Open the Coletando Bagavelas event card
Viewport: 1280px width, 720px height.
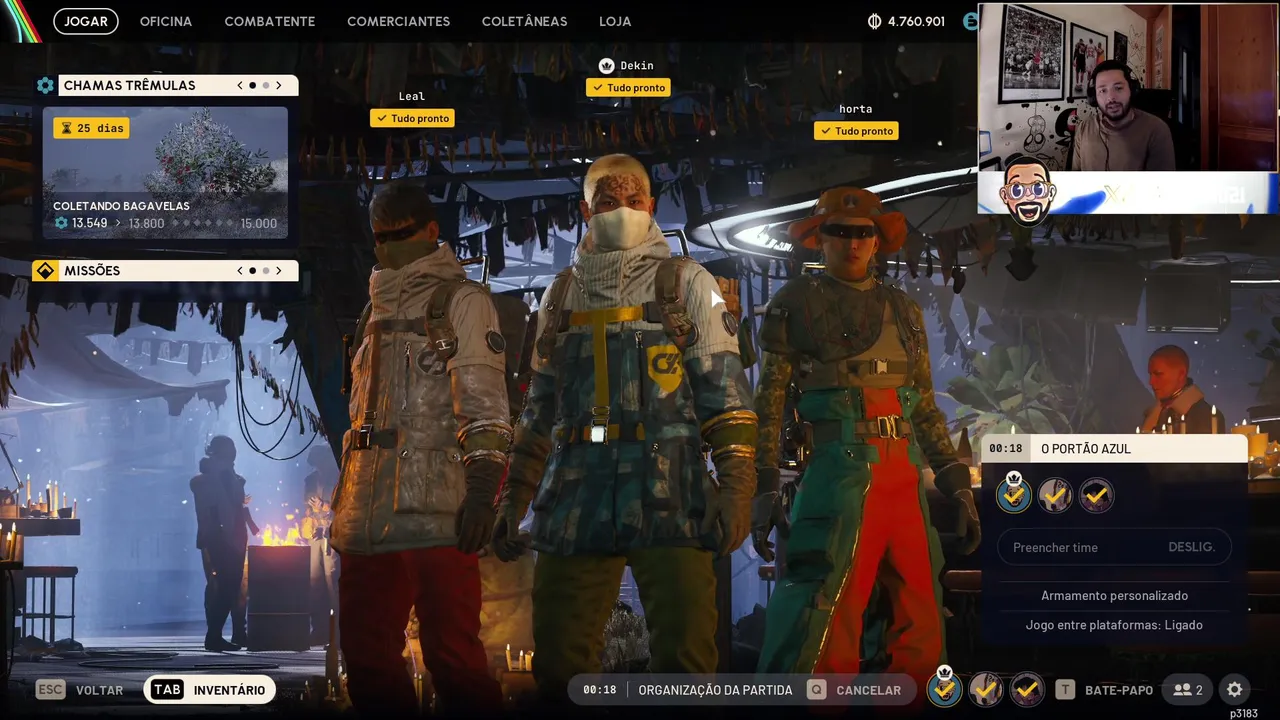[x=165, y=173]
